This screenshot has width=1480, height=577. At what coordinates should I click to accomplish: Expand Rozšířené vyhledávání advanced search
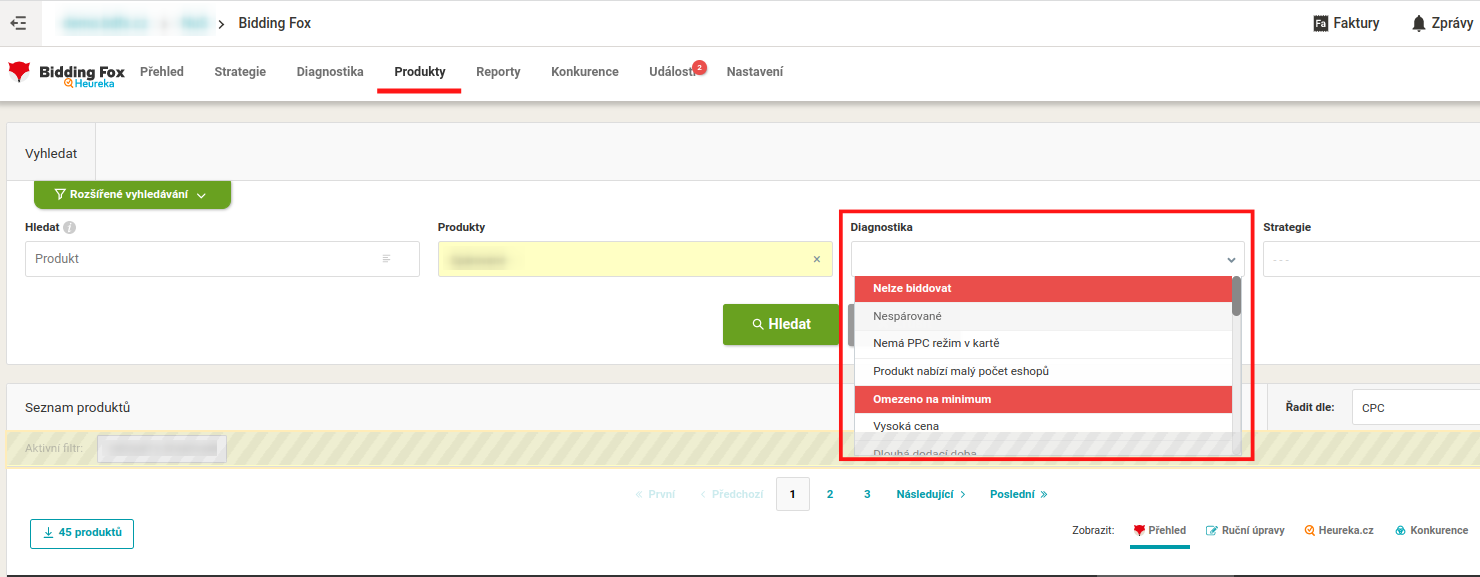click(132, 195)
